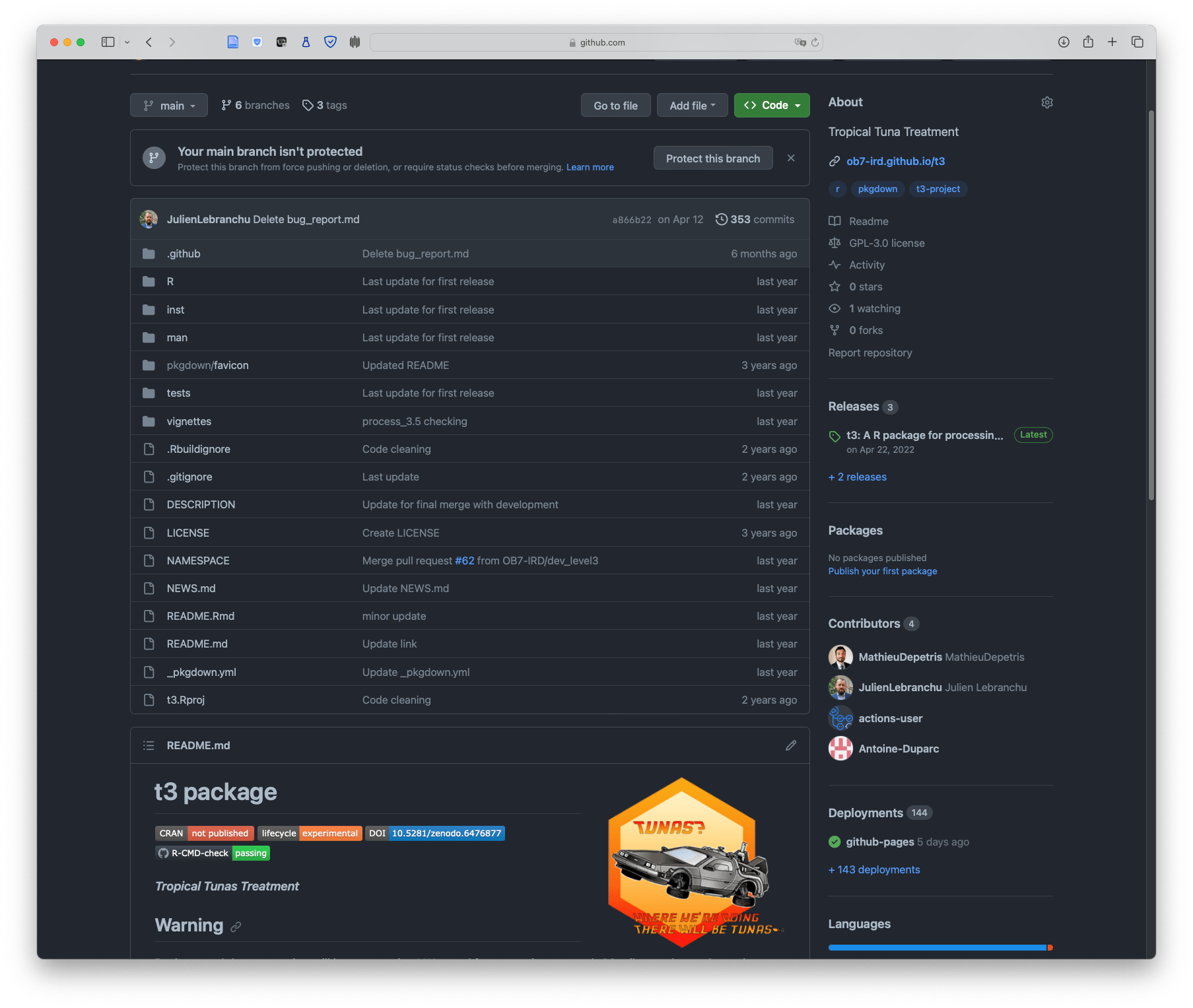Click pull request #62 link

(465, 560)
